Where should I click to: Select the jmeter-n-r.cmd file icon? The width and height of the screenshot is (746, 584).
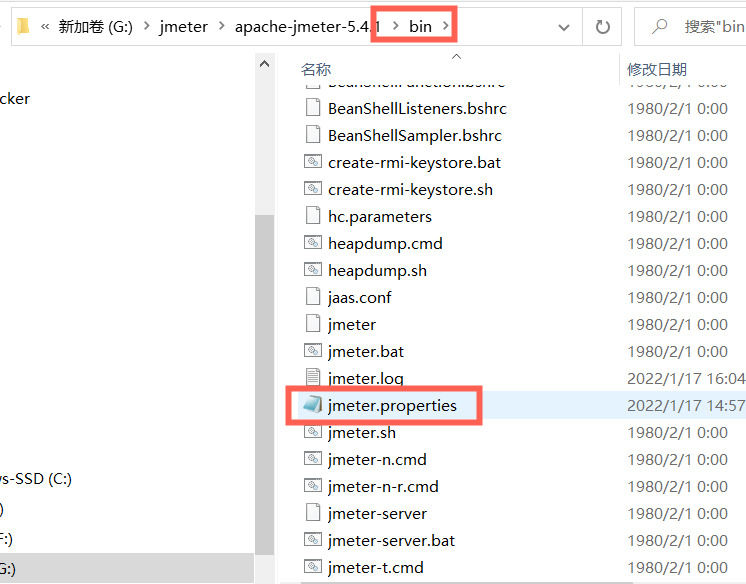pyautogui.click(x=313, y=485)
